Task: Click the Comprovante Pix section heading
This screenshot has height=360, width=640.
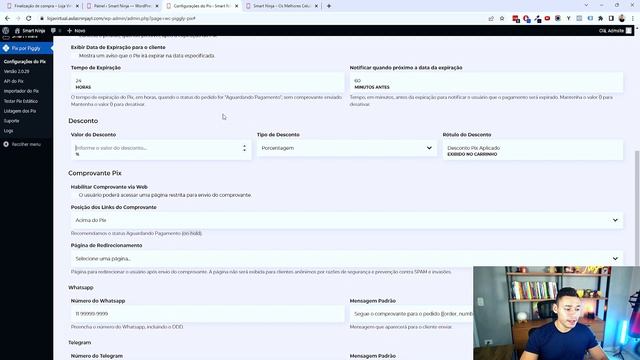Action: [x=95, y=173]
